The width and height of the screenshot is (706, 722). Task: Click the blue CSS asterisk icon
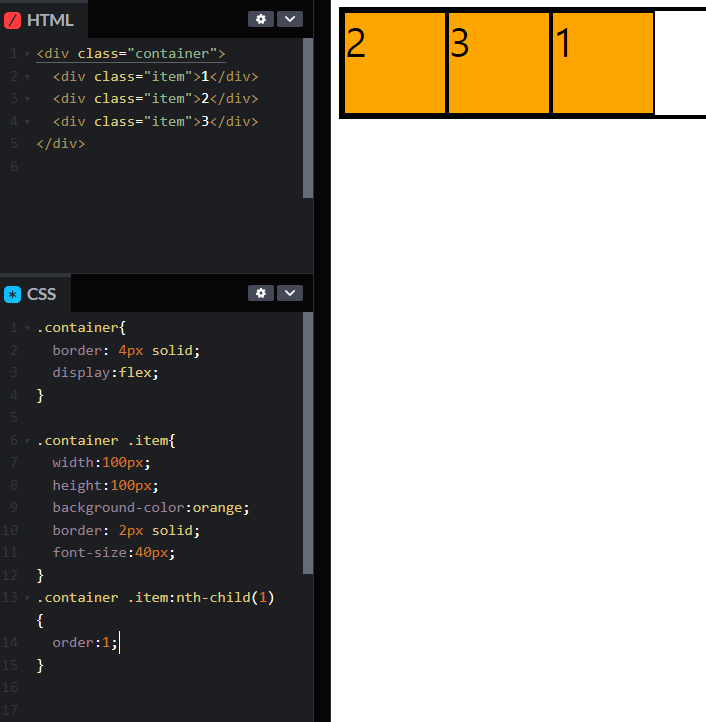pyautogui.click(x=12, y=295)
